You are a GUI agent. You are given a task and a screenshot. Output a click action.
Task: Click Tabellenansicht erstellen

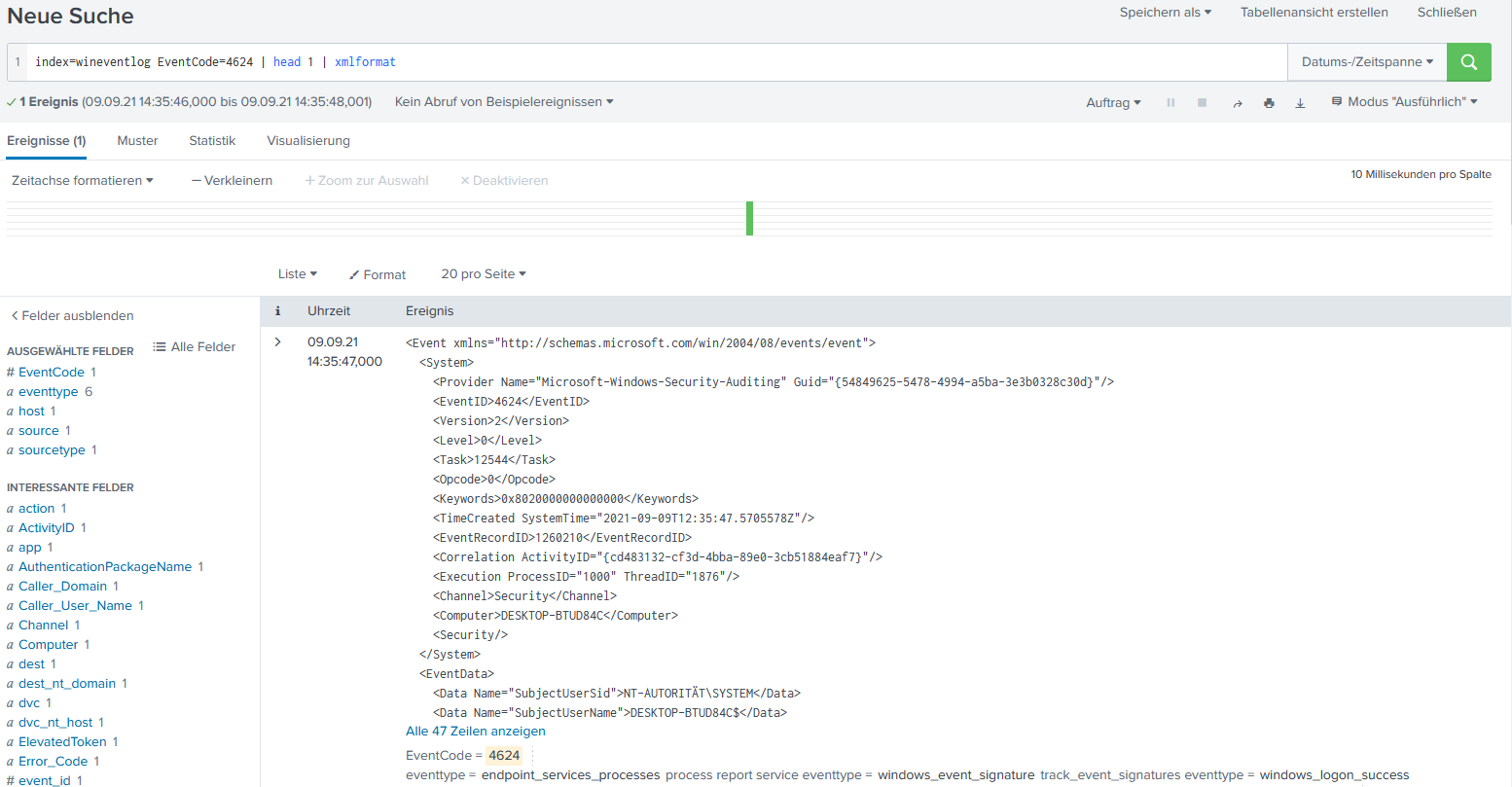tap(1314, 13)
